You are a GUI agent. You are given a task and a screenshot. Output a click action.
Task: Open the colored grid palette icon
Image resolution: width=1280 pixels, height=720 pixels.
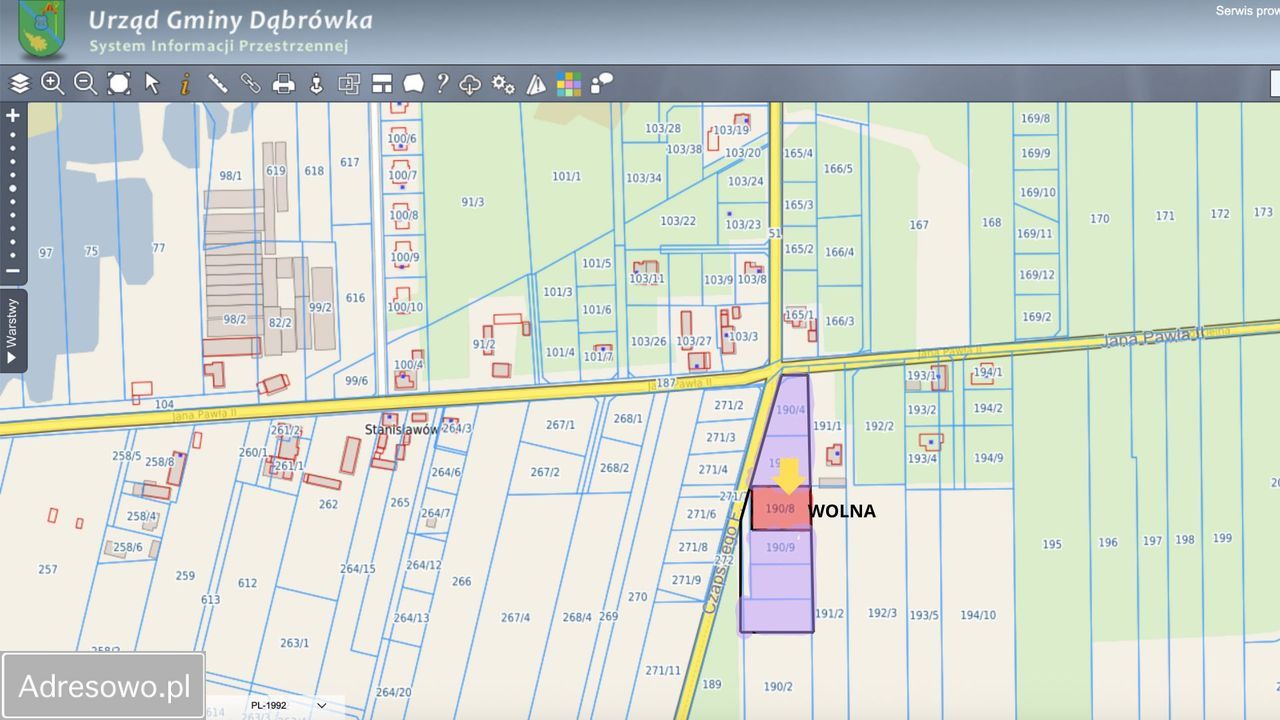569,84
